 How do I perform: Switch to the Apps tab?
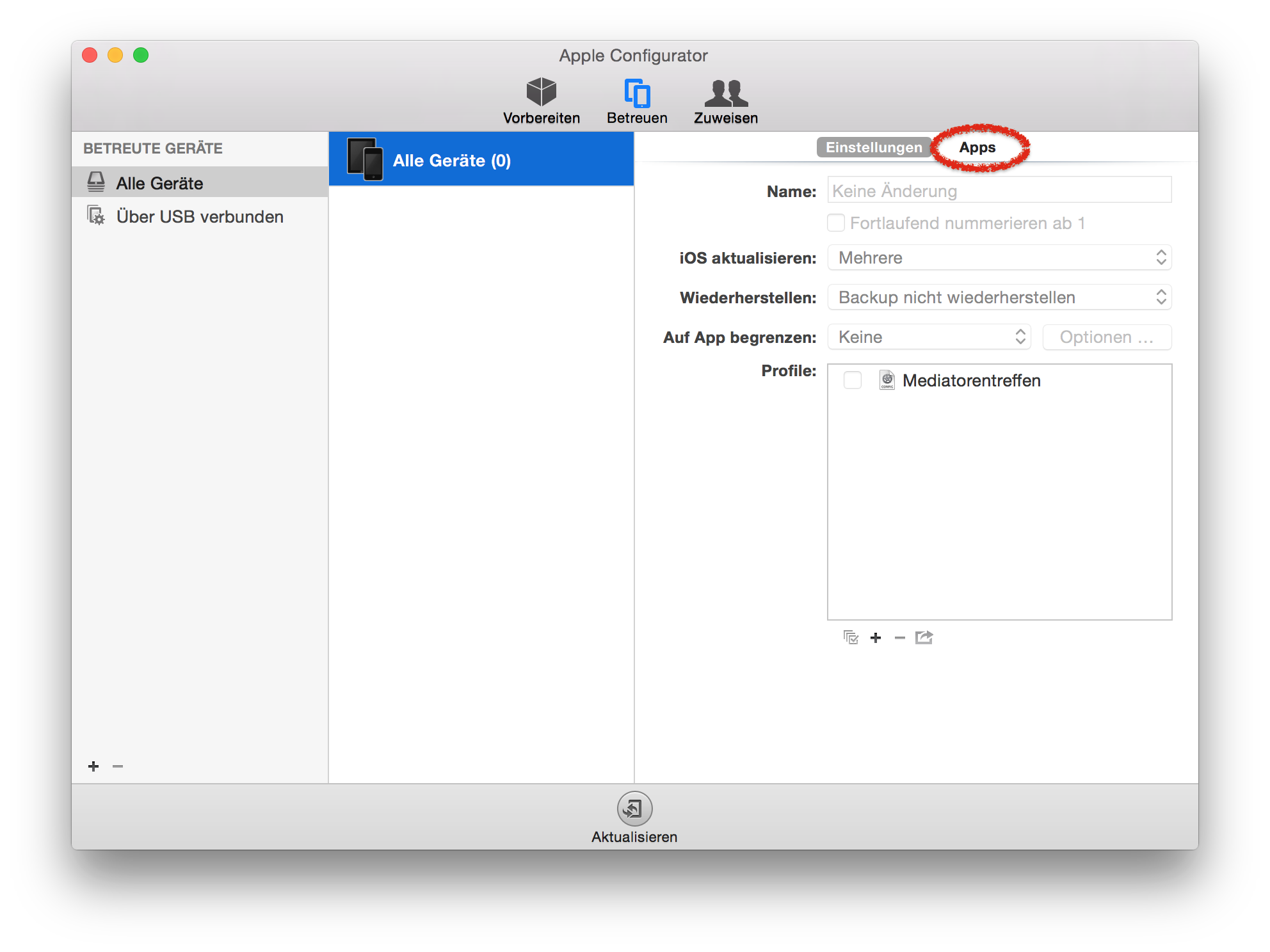977,147
